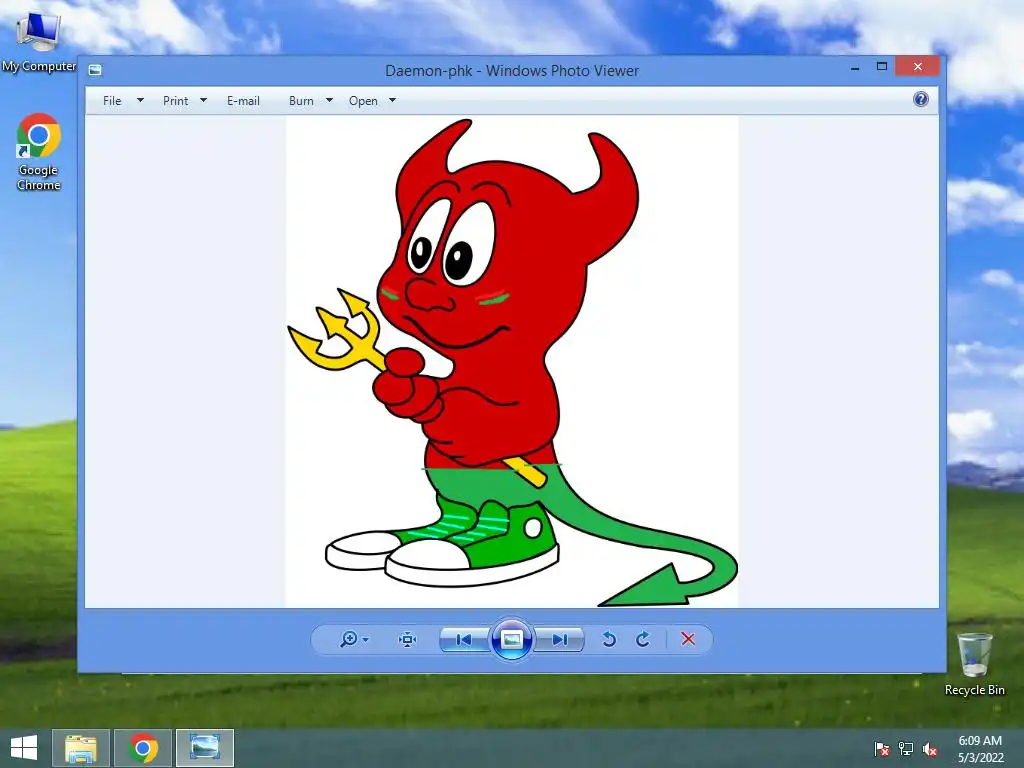Delete the photo with red X

tap(688, 639)
